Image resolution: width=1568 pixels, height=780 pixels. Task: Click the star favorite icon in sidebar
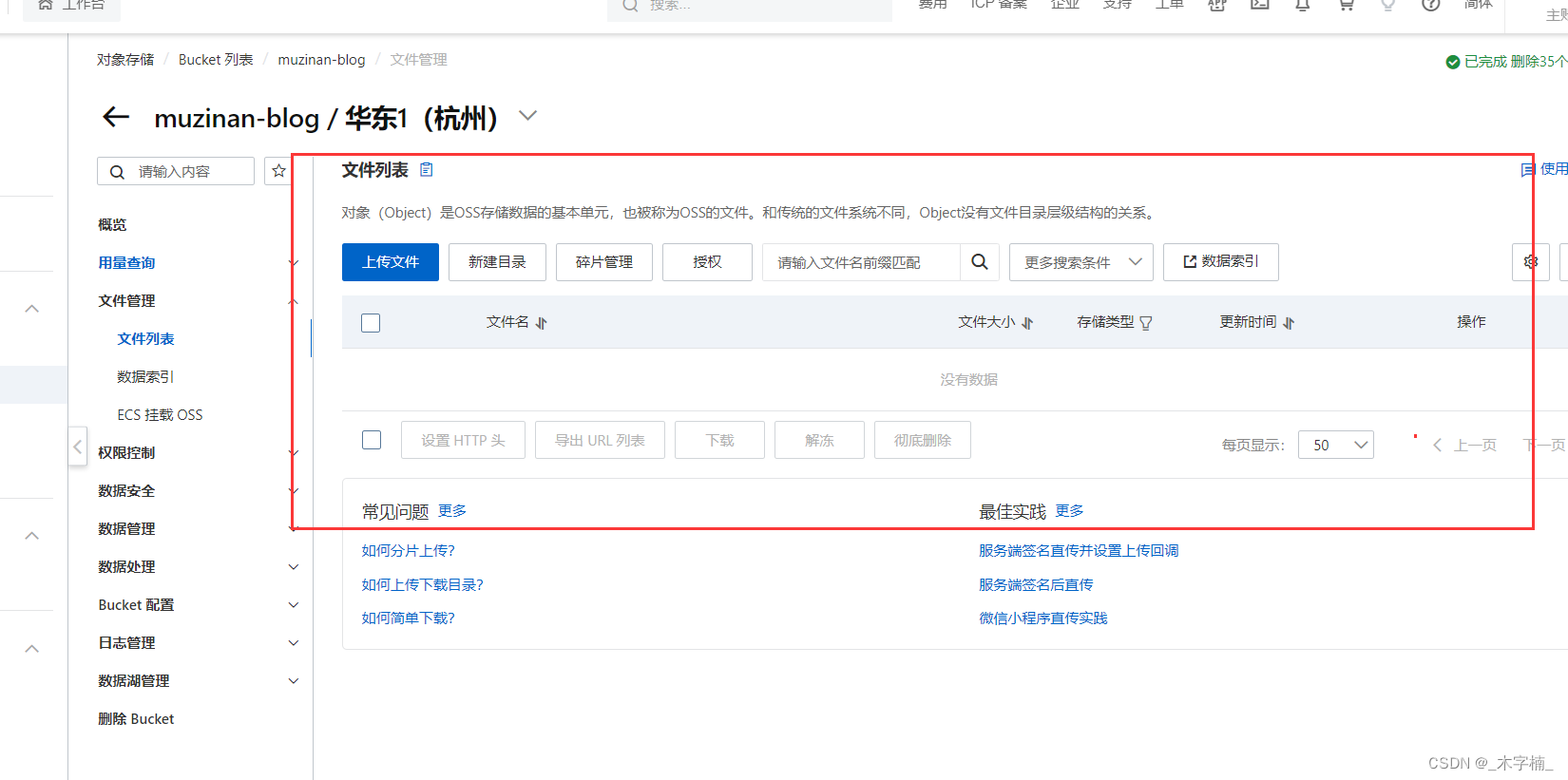278,171
